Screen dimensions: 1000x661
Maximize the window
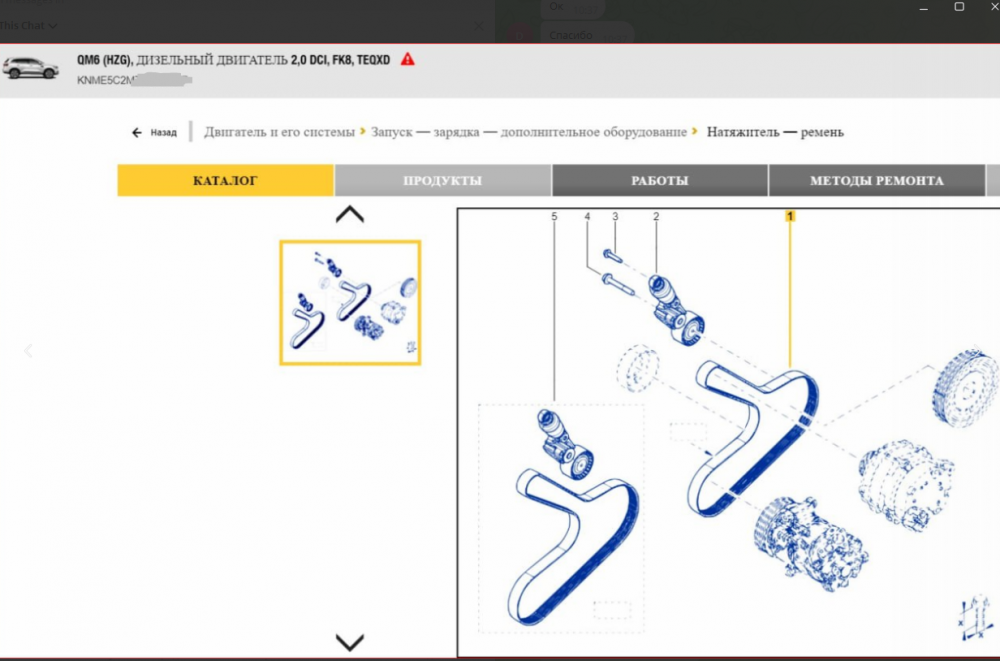click(959, 7)
